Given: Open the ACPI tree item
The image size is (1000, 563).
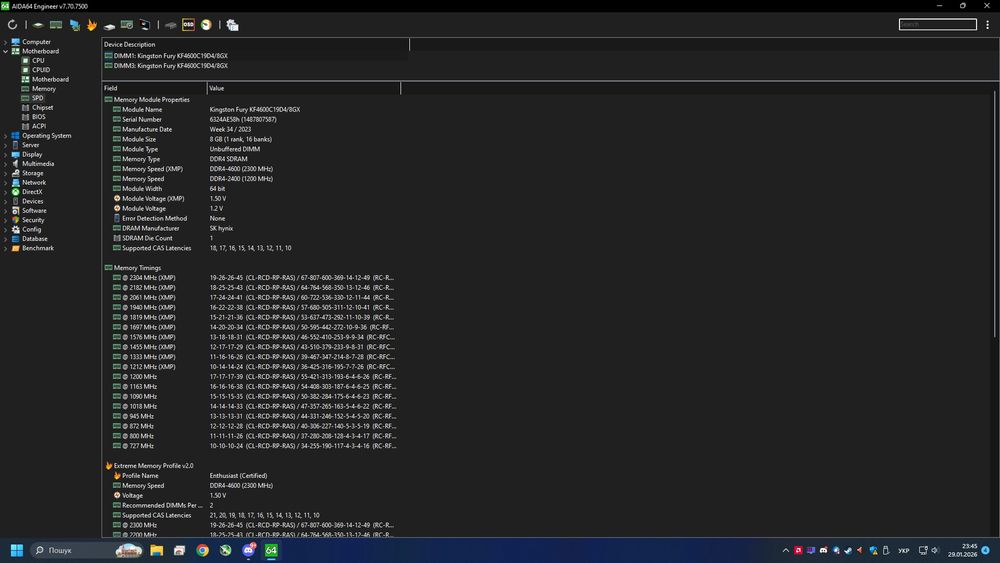Looking at the screenshot, I should [x=34, y=126].
